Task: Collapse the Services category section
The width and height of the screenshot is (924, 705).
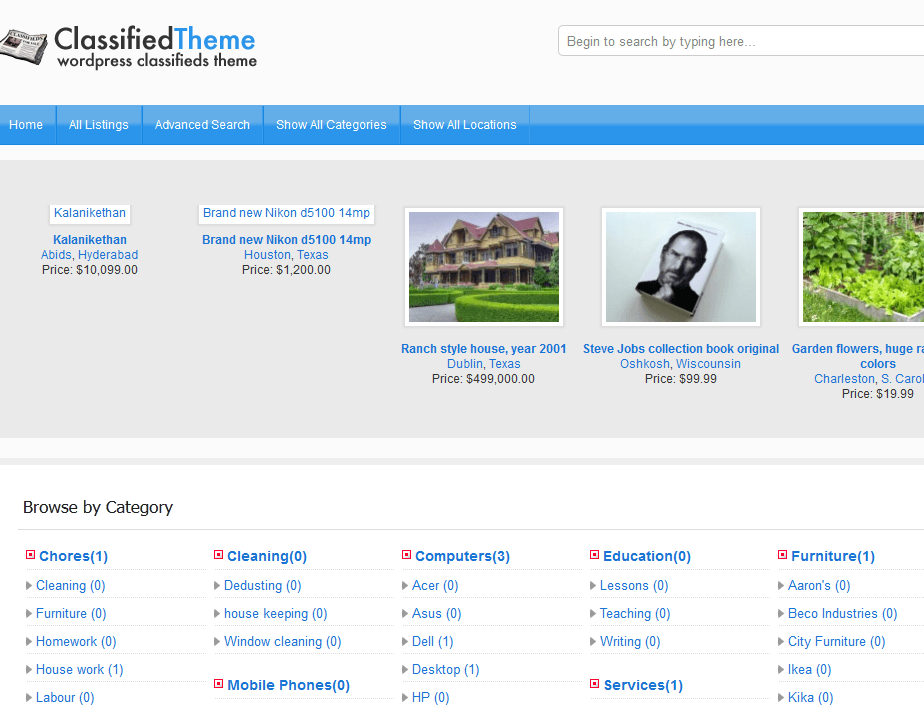Action: (594, 685)
